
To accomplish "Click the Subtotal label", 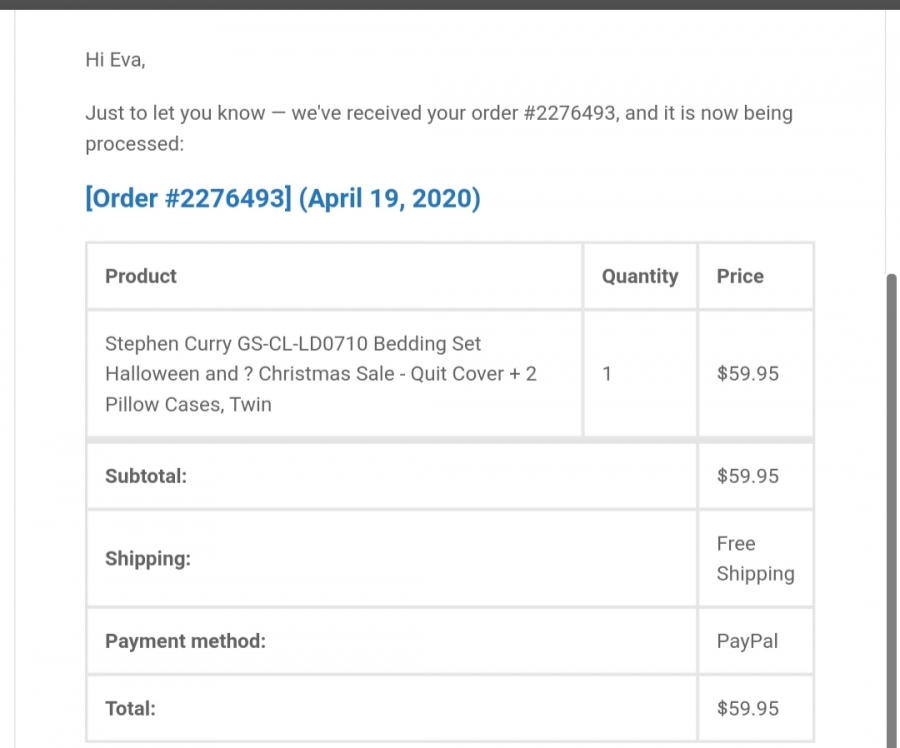I will 146,476.
